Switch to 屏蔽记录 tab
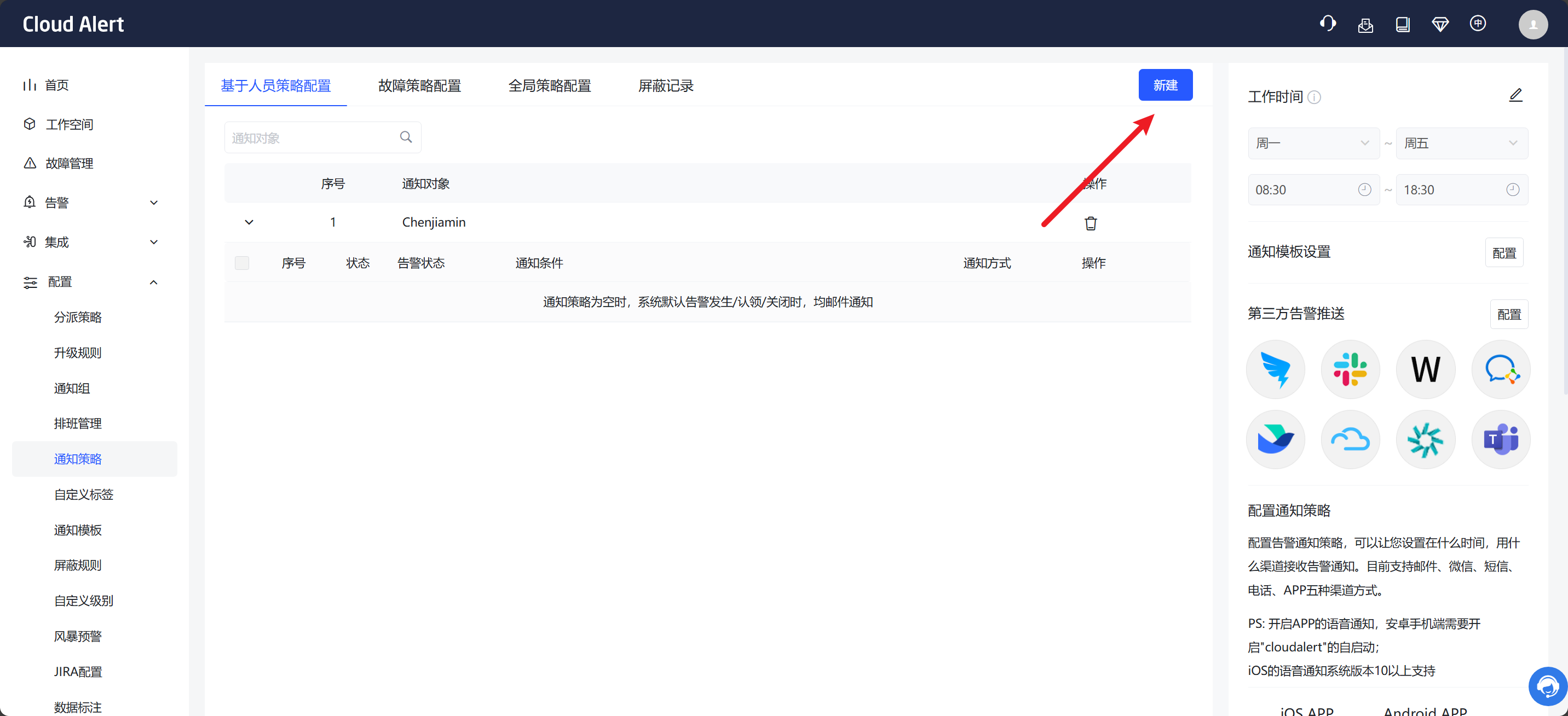The height and width of the screenshot is (716, 1568). [x=666, y=86]
